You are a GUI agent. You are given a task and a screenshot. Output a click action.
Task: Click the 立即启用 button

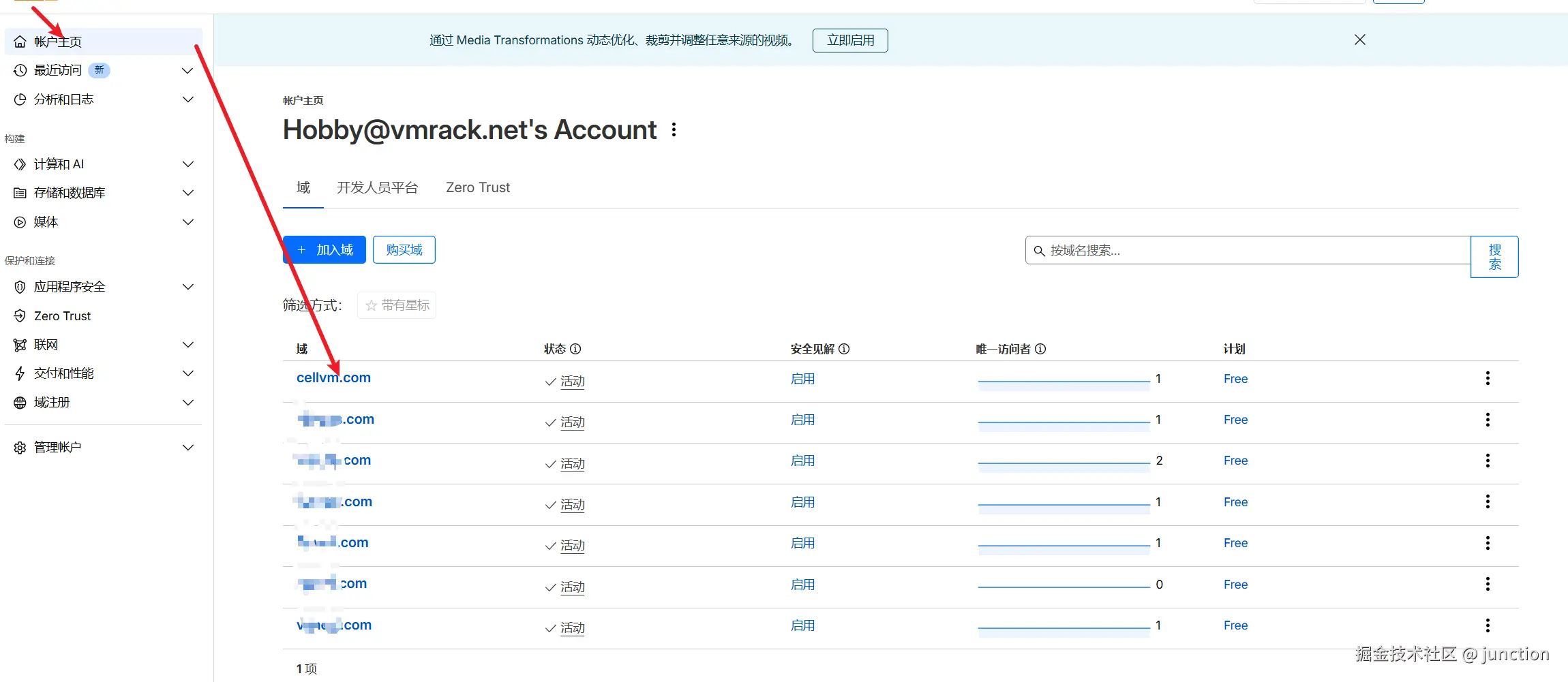[x=850, y=40]
